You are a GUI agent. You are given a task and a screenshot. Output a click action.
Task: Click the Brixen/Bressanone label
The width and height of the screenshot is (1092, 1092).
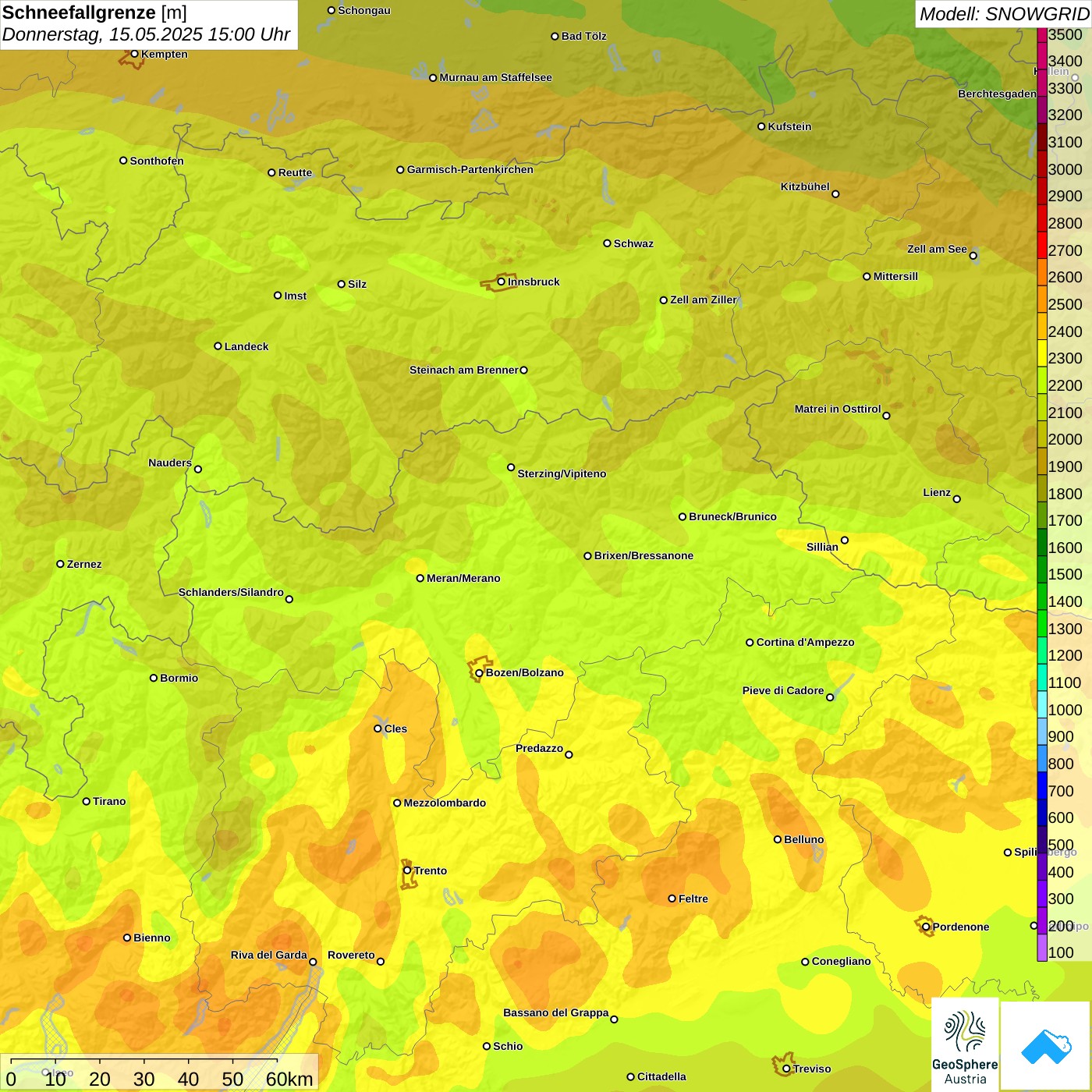(643, 555)
